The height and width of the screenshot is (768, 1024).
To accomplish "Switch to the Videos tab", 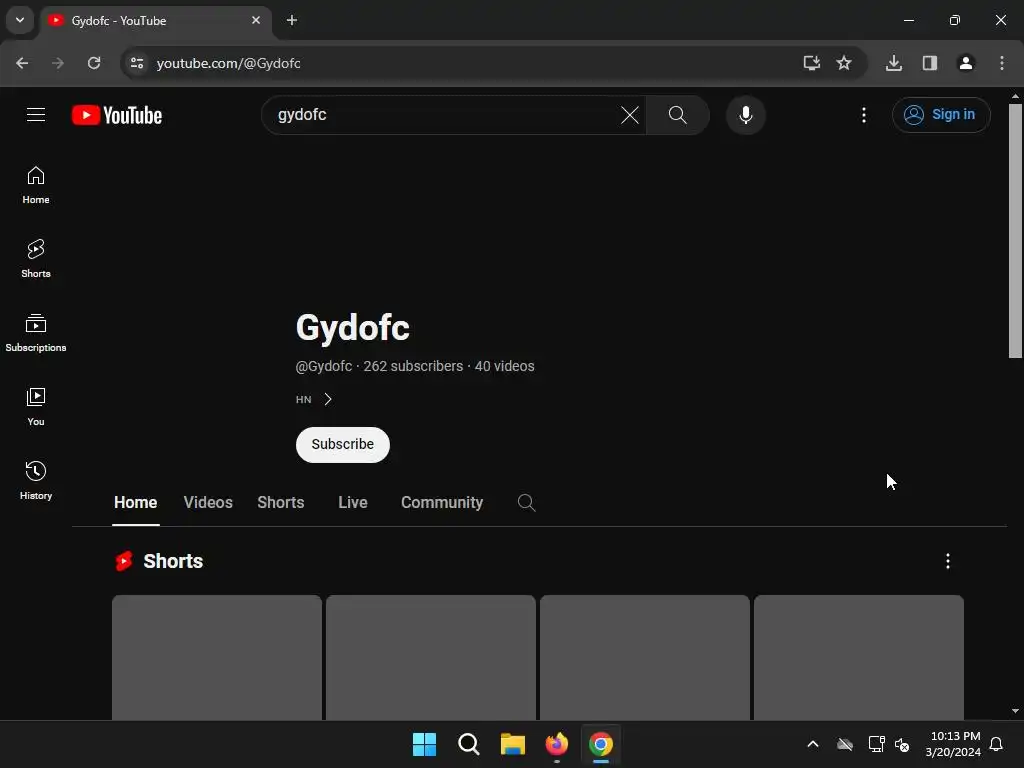I will point(208,502).
